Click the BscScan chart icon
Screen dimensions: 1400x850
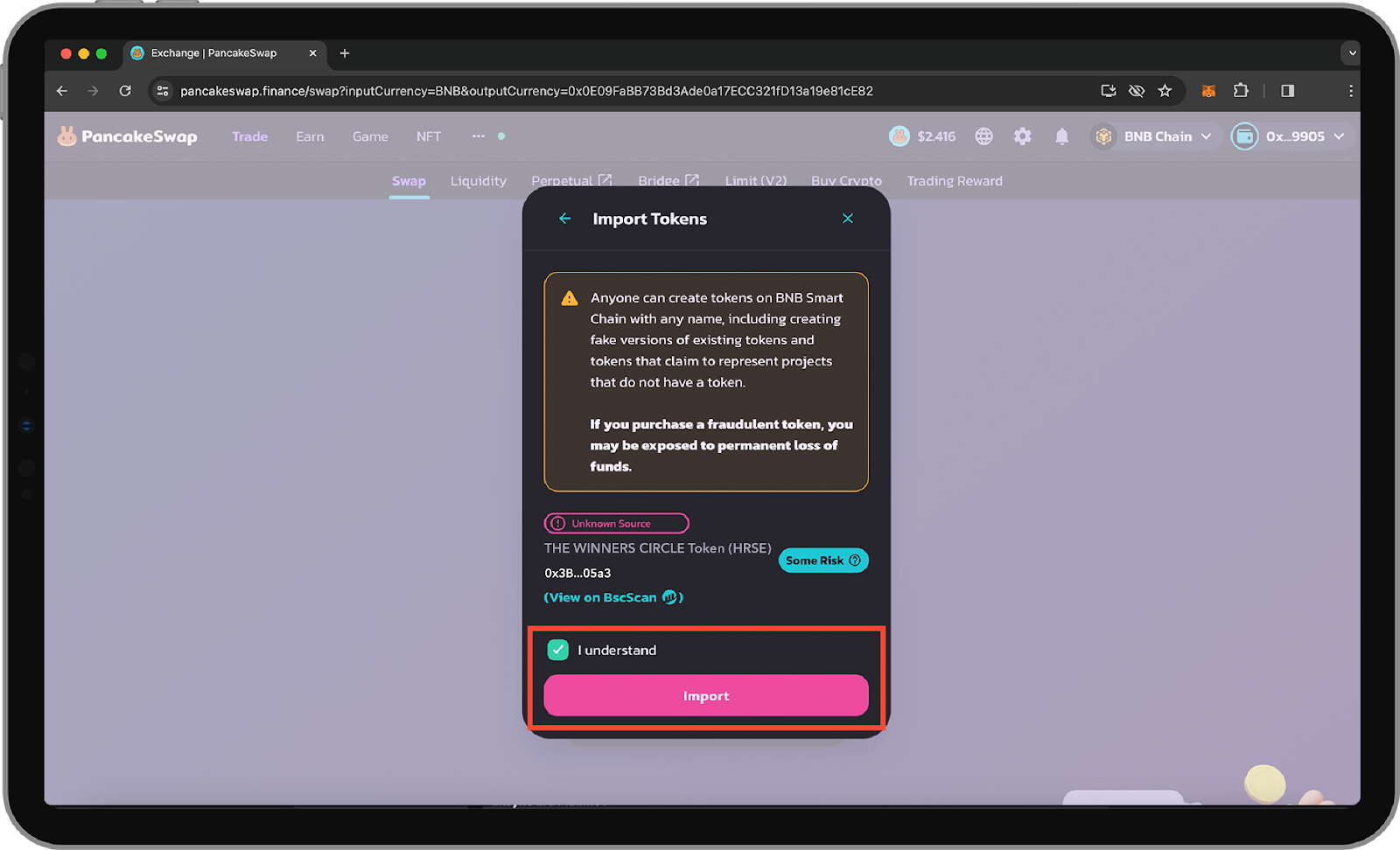pyautogui.click(x=669, y=597)
